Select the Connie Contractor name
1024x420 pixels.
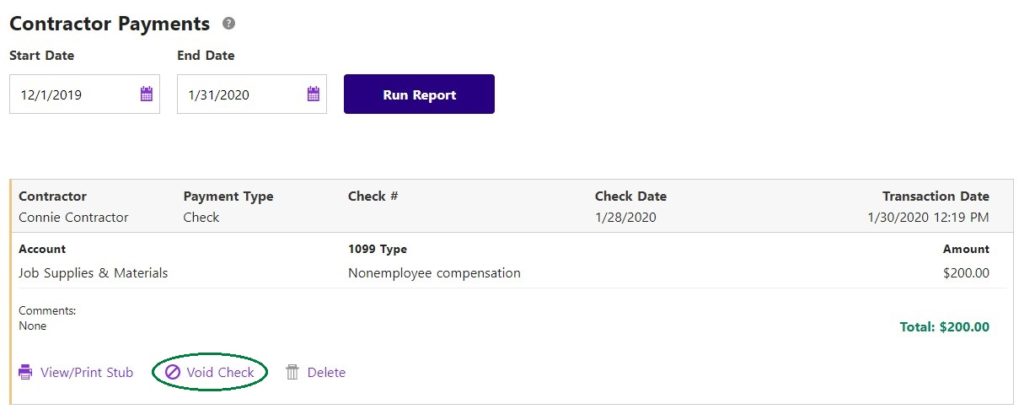pos(73,217)
